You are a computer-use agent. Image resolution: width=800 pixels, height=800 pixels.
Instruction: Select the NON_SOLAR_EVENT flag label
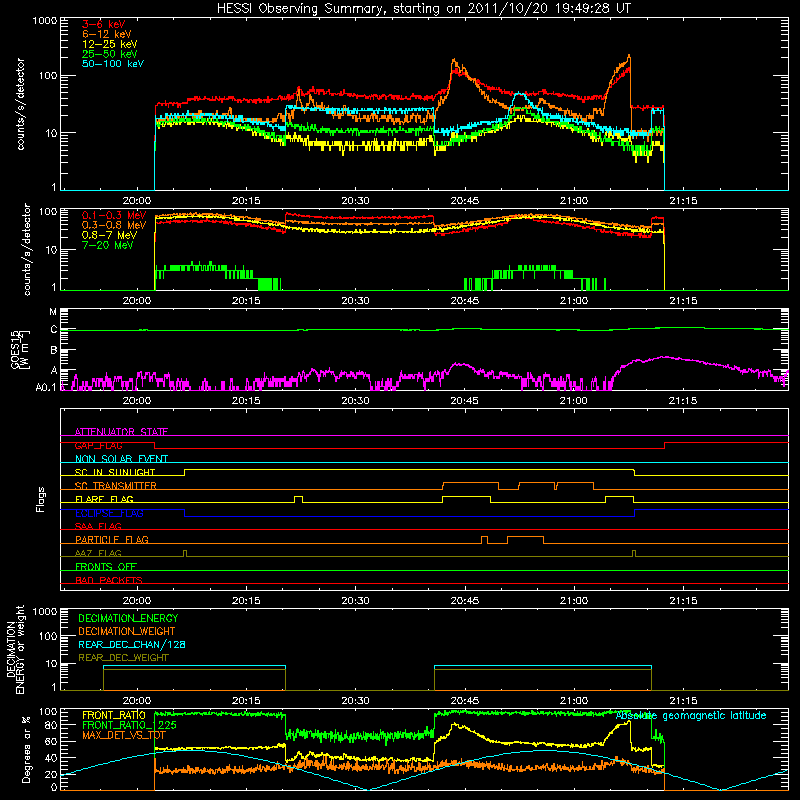[x=121, y=459]
